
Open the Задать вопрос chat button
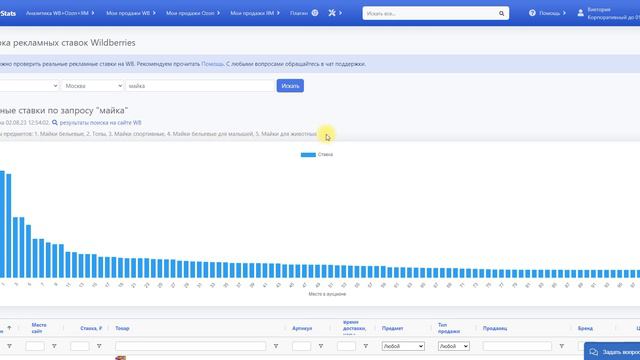click(612, 352)
